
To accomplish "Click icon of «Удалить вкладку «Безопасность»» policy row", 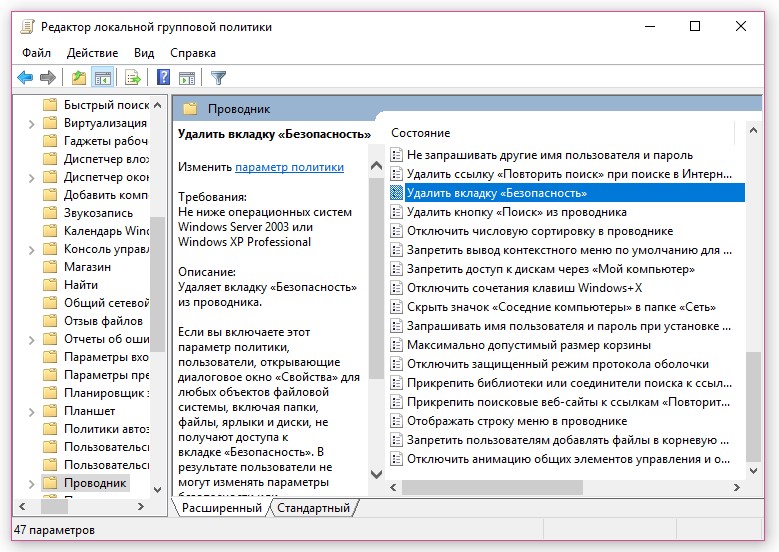I will 396,193.
